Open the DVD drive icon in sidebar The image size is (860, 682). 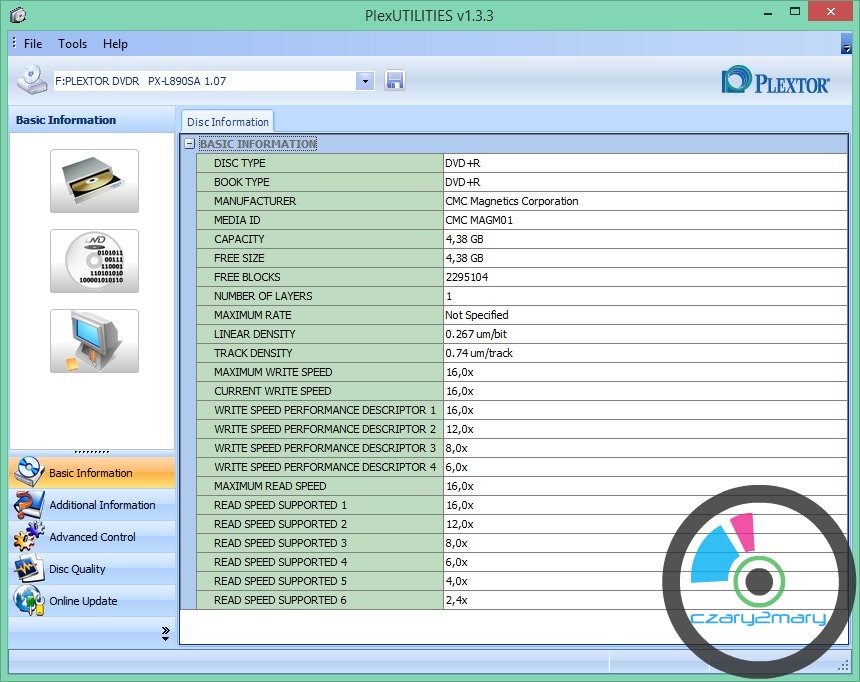[x=94, y=181]
